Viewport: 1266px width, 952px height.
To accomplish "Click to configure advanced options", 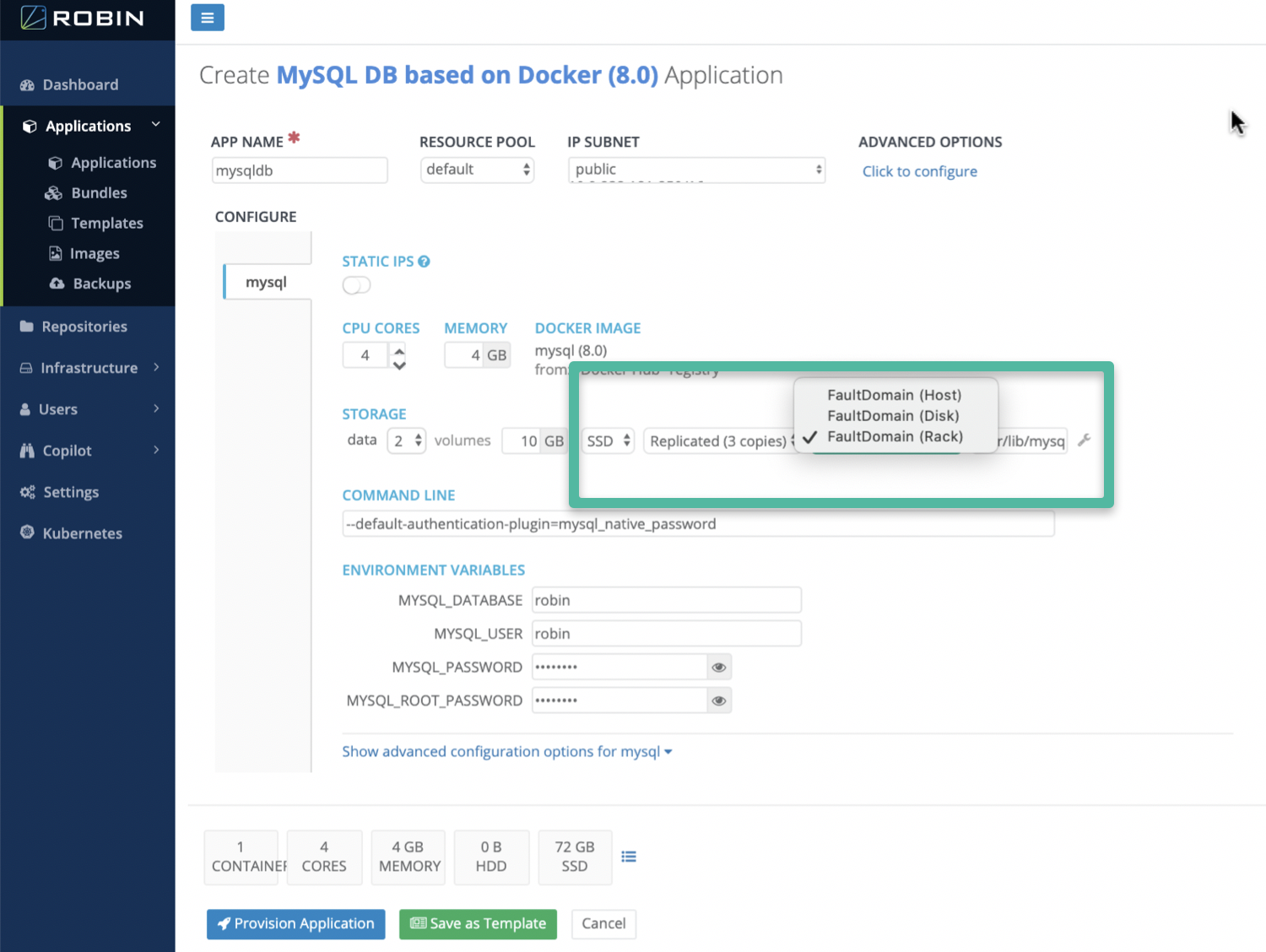I will (920, 171).
